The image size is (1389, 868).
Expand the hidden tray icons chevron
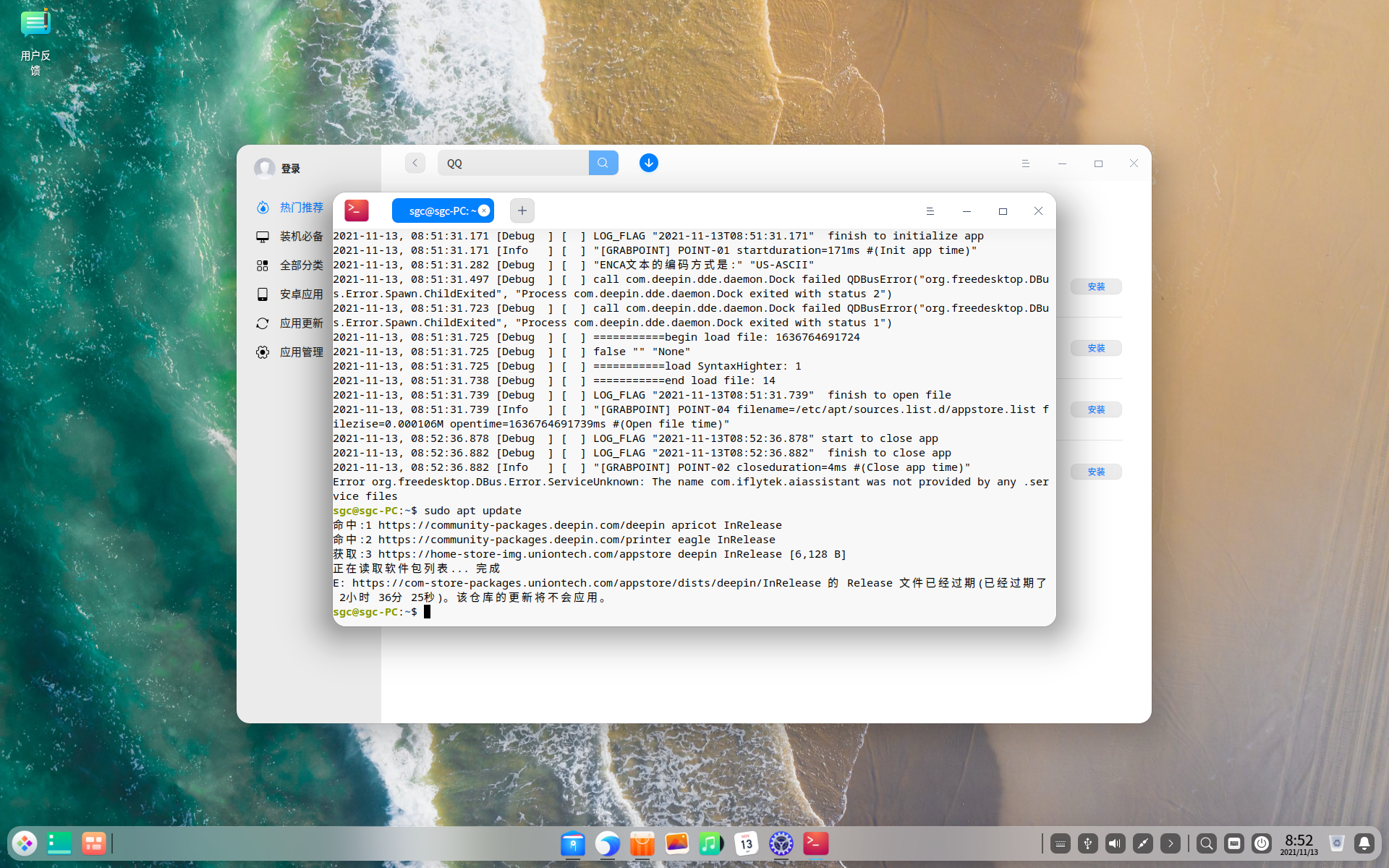pos(1171,843)
